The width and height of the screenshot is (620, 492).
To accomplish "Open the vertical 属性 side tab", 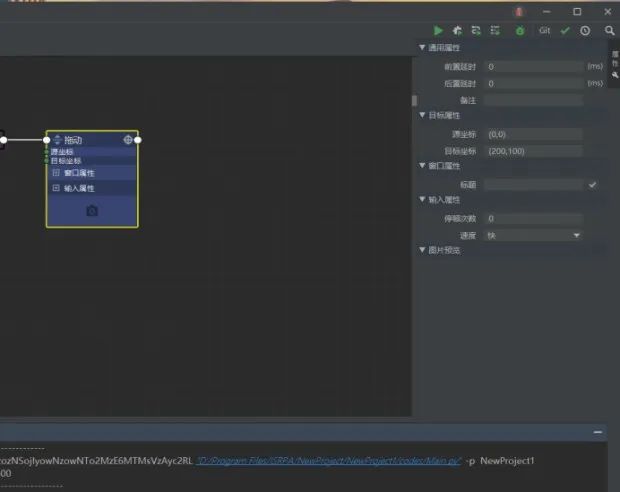I will [x=614, y=60].
